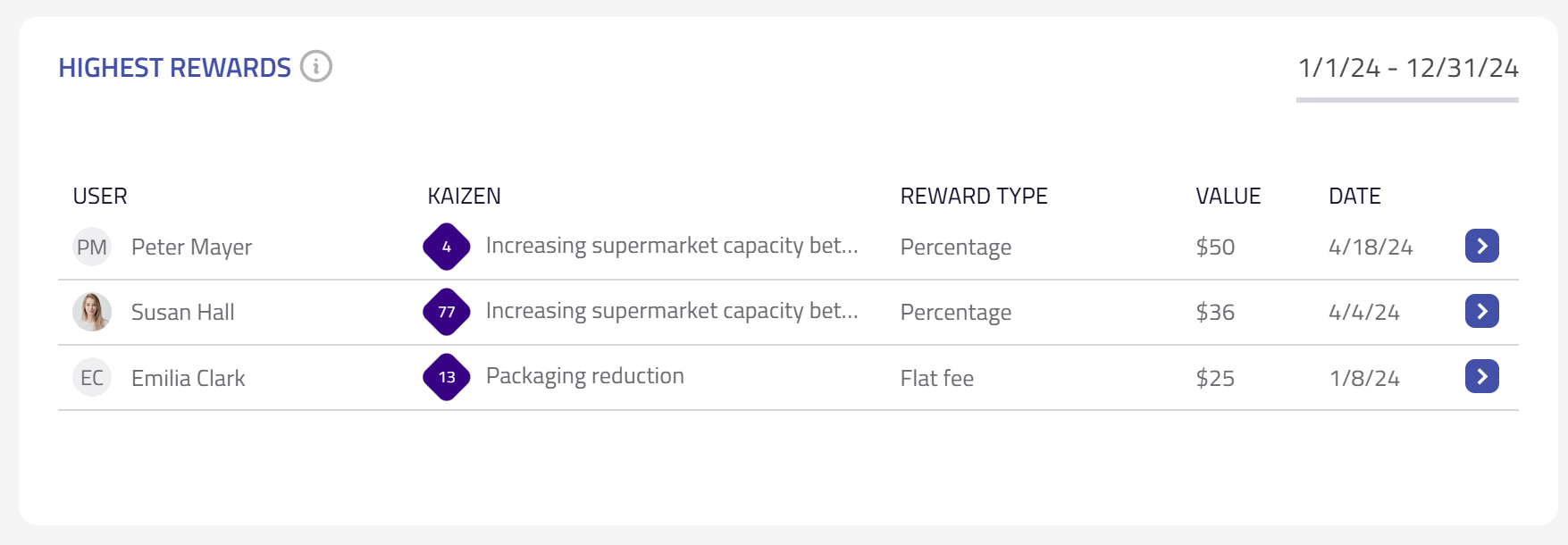This screenshot has width=1568, height=545.
Task: Click the REWARD TYPE column header
Action: [973, 197]
